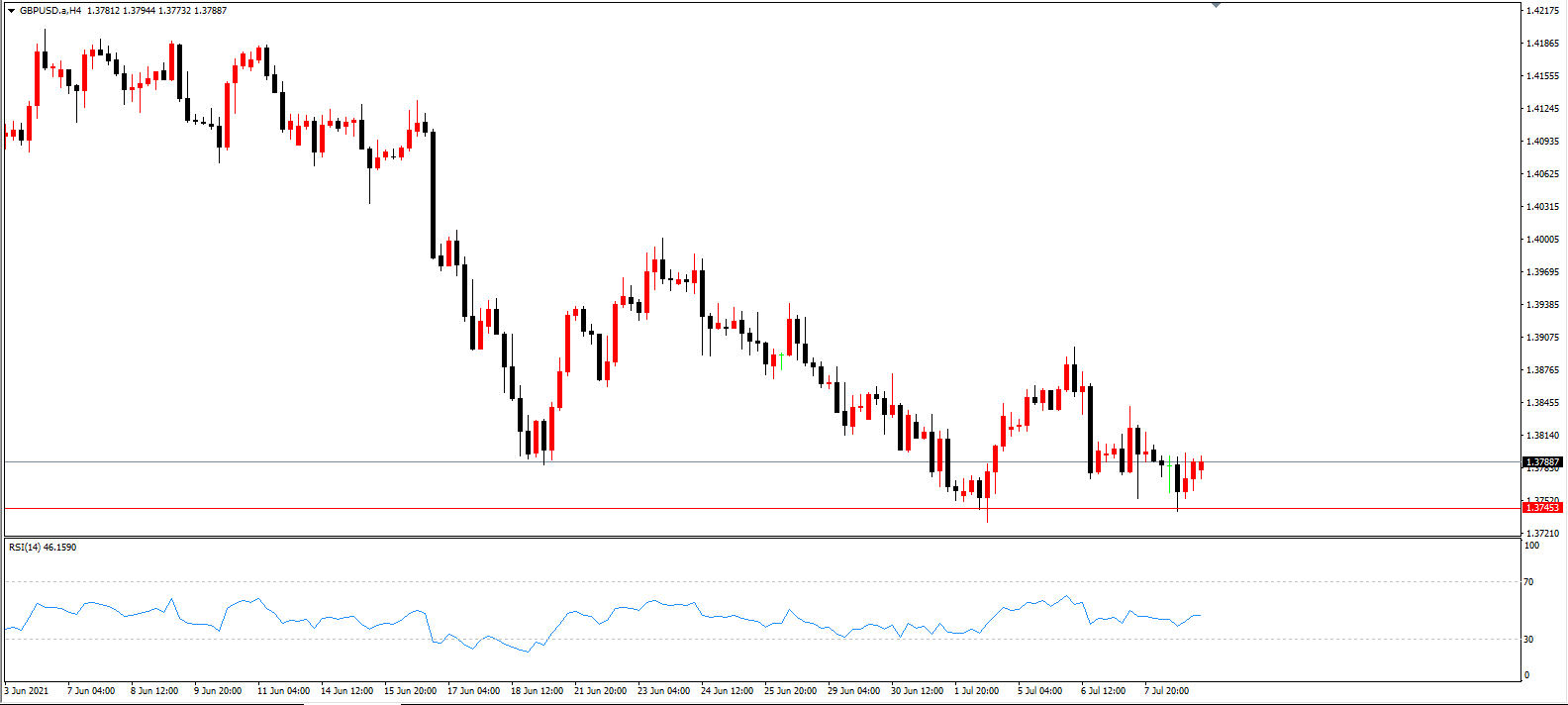Click the 3 Jun 2021 date label
1568x705 pixels.
27,691
